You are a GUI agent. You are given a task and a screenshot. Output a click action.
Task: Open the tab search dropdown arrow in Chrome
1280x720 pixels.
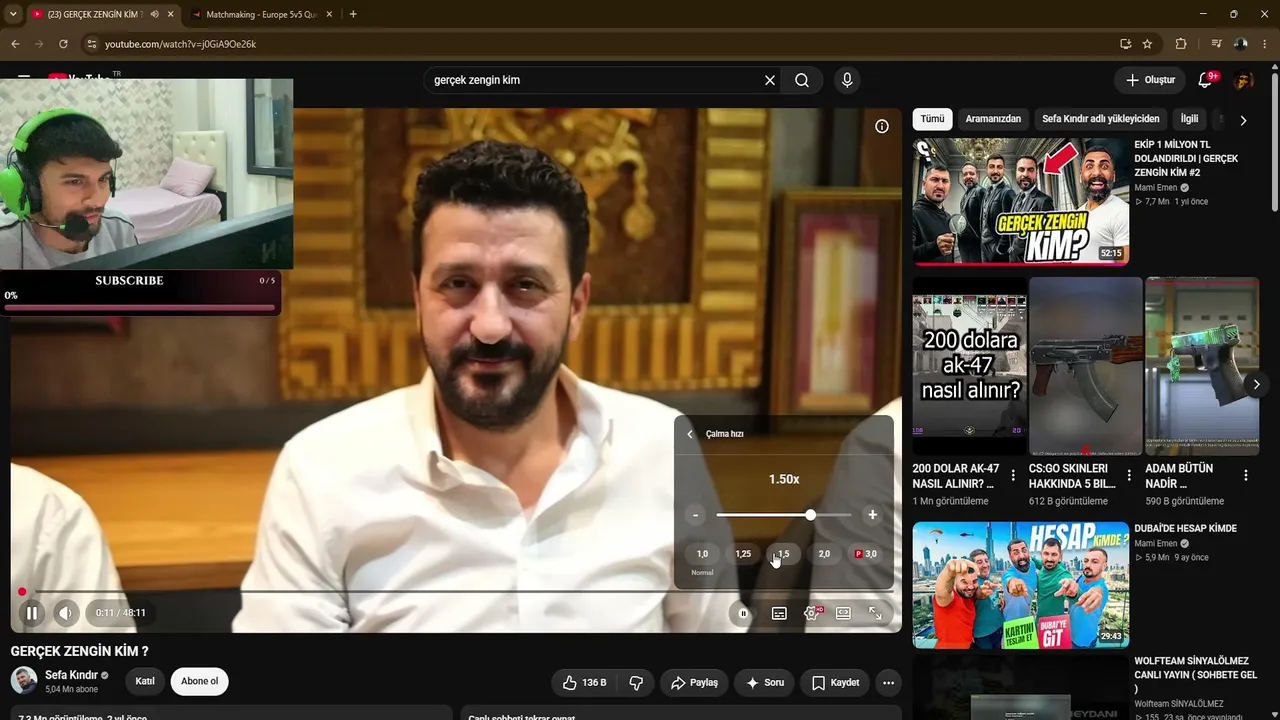click(12, 14)
